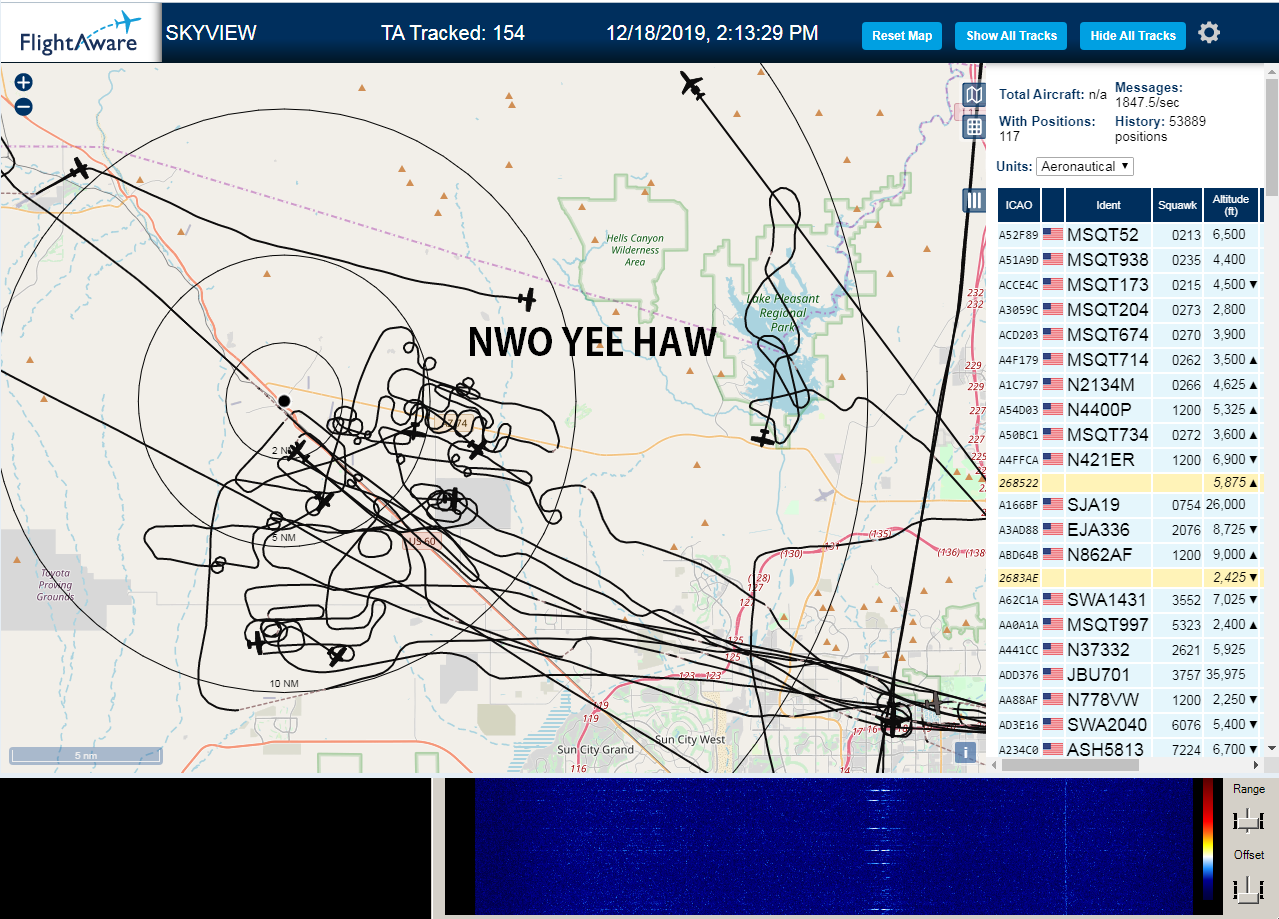Click US flag icon in JBU701 row
The image size is (1279, 919).
point(1053,674)
